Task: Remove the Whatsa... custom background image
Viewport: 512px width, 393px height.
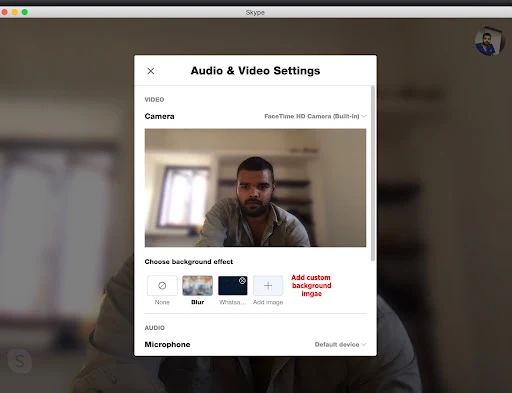Action: 242,281
